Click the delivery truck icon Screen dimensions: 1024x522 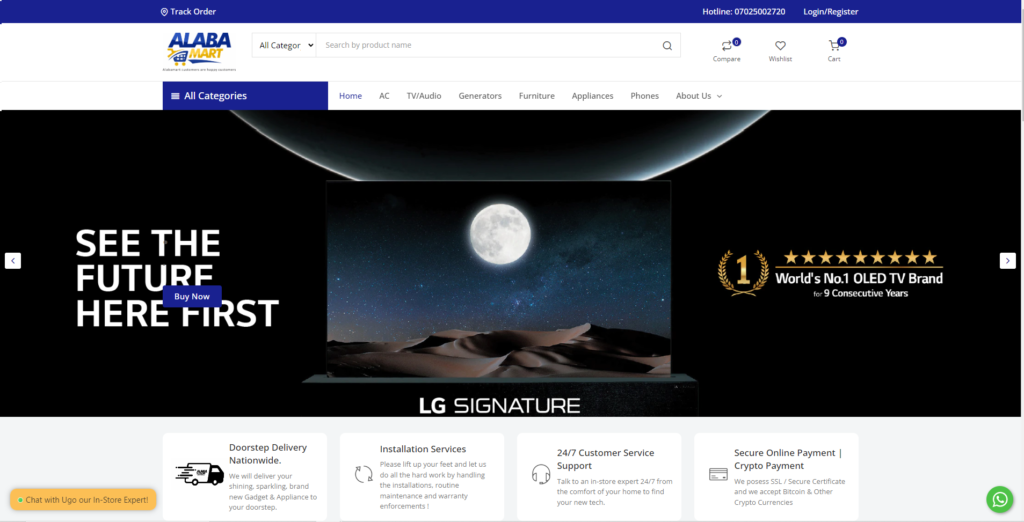pos(200,474)
